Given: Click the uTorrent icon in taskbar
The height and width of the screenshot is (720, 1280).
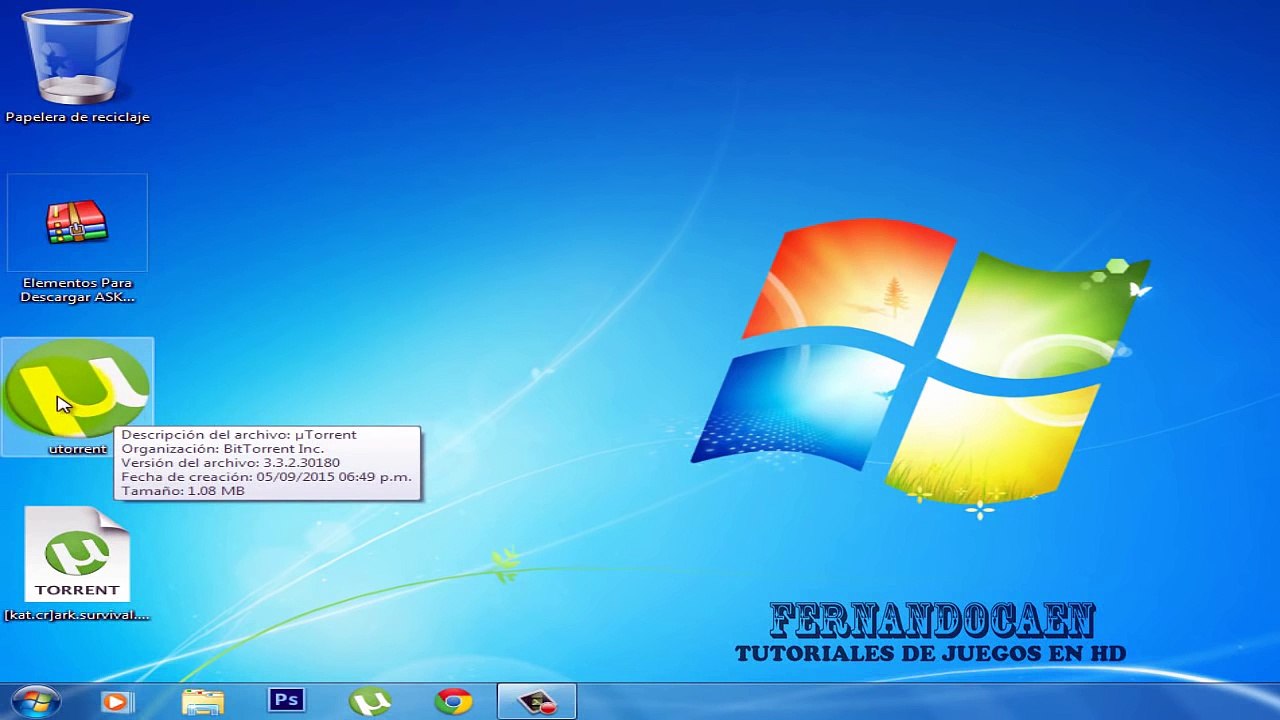Looking at the screenshot, I should [x=370, y=702].
